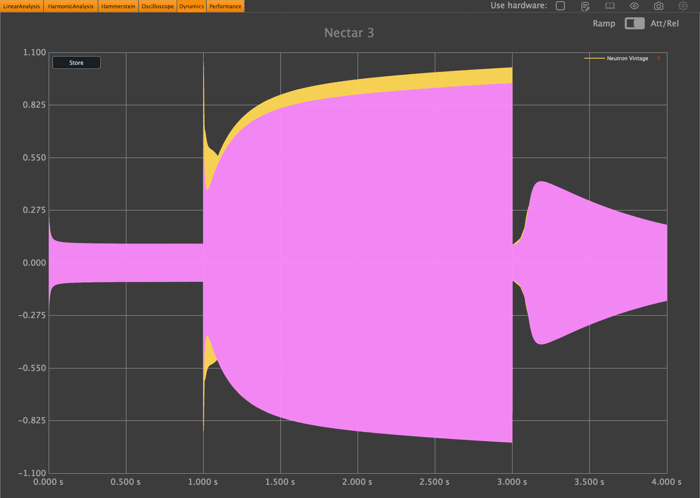Open the Oscilloscope tab

(x=158, y=6)
